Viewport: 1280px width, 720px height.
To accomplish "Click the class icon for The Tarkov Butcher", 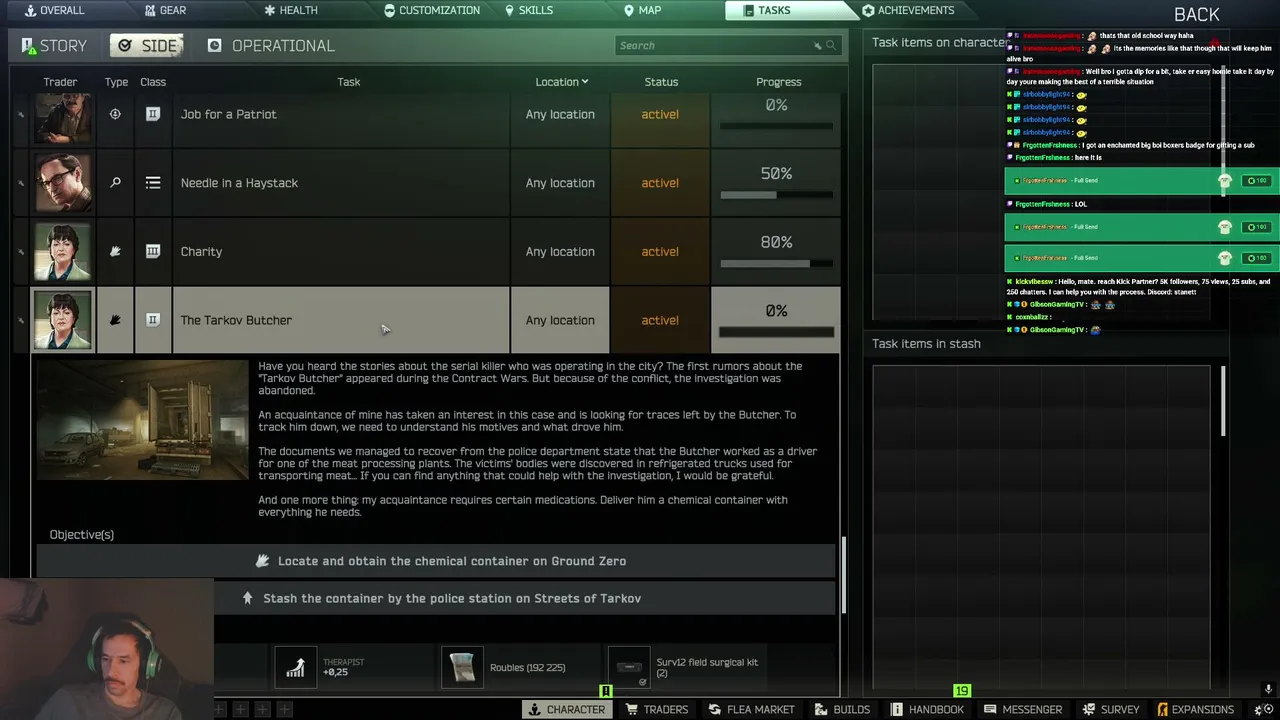I will (153, 320).
